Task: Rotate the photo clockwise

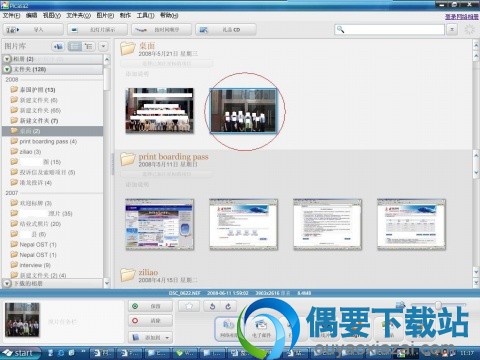Action: (228, 306)
